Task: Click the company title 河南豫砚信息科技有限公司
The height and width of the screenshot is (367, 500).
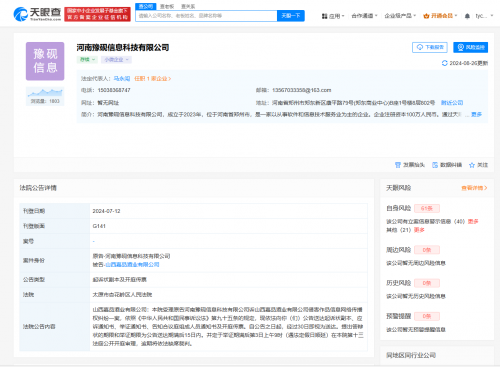Action: pyautogui.click(x=123, y=48)
